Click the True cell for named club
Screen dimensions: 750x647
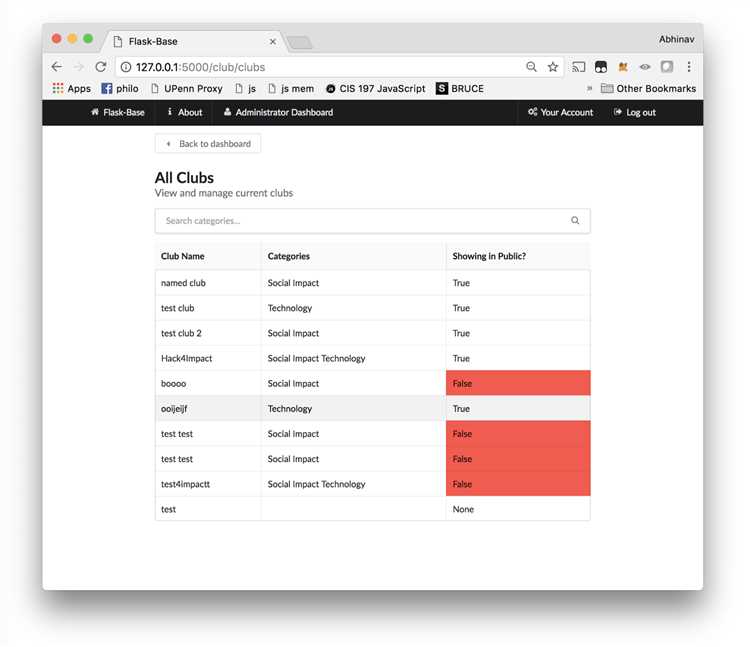click(x=518, y=283)
